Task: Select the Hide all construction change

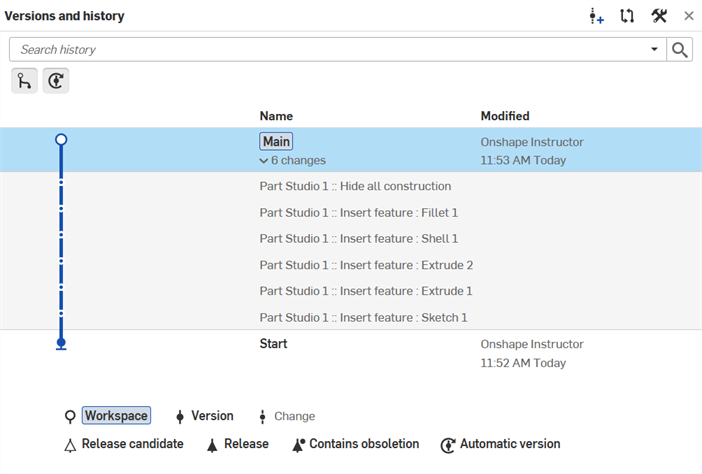Action: pyautogui.click(x=355, y=186)
